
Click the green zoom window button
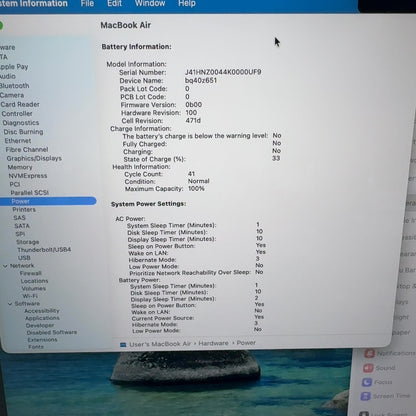(1, 26)
